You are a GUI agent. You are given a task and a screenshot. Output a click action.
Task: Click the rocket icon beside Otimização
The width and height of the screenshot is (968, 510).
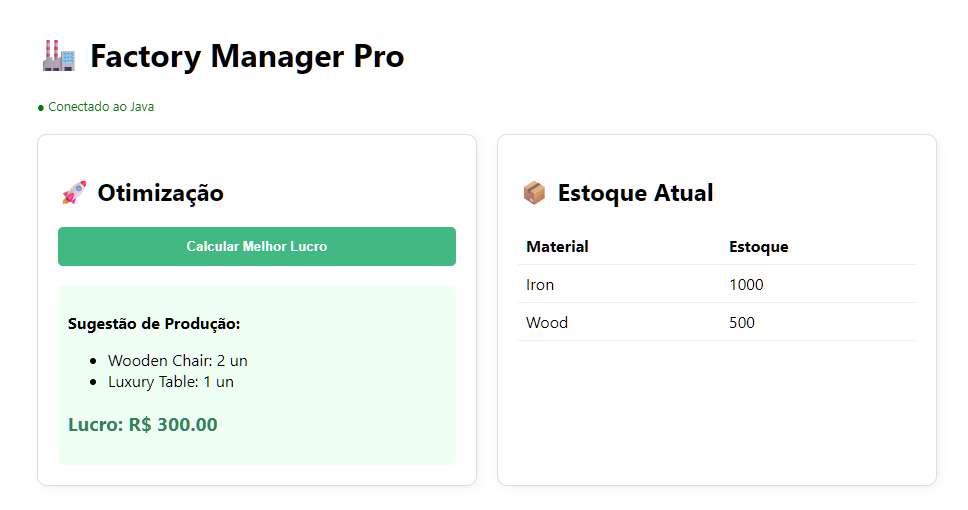point(74,193)
